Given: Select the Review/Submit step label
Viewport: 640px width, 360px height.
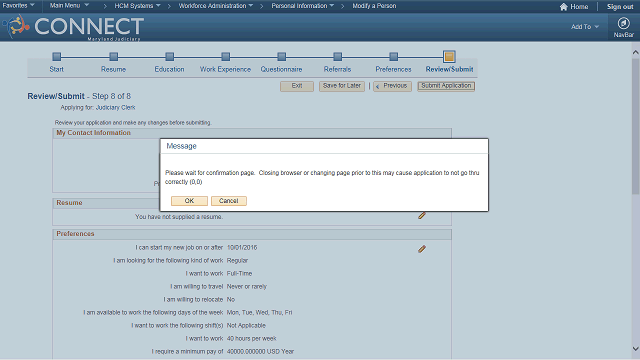Looking at the screenshot, I should pyautogui.click(x=449, y=69).
